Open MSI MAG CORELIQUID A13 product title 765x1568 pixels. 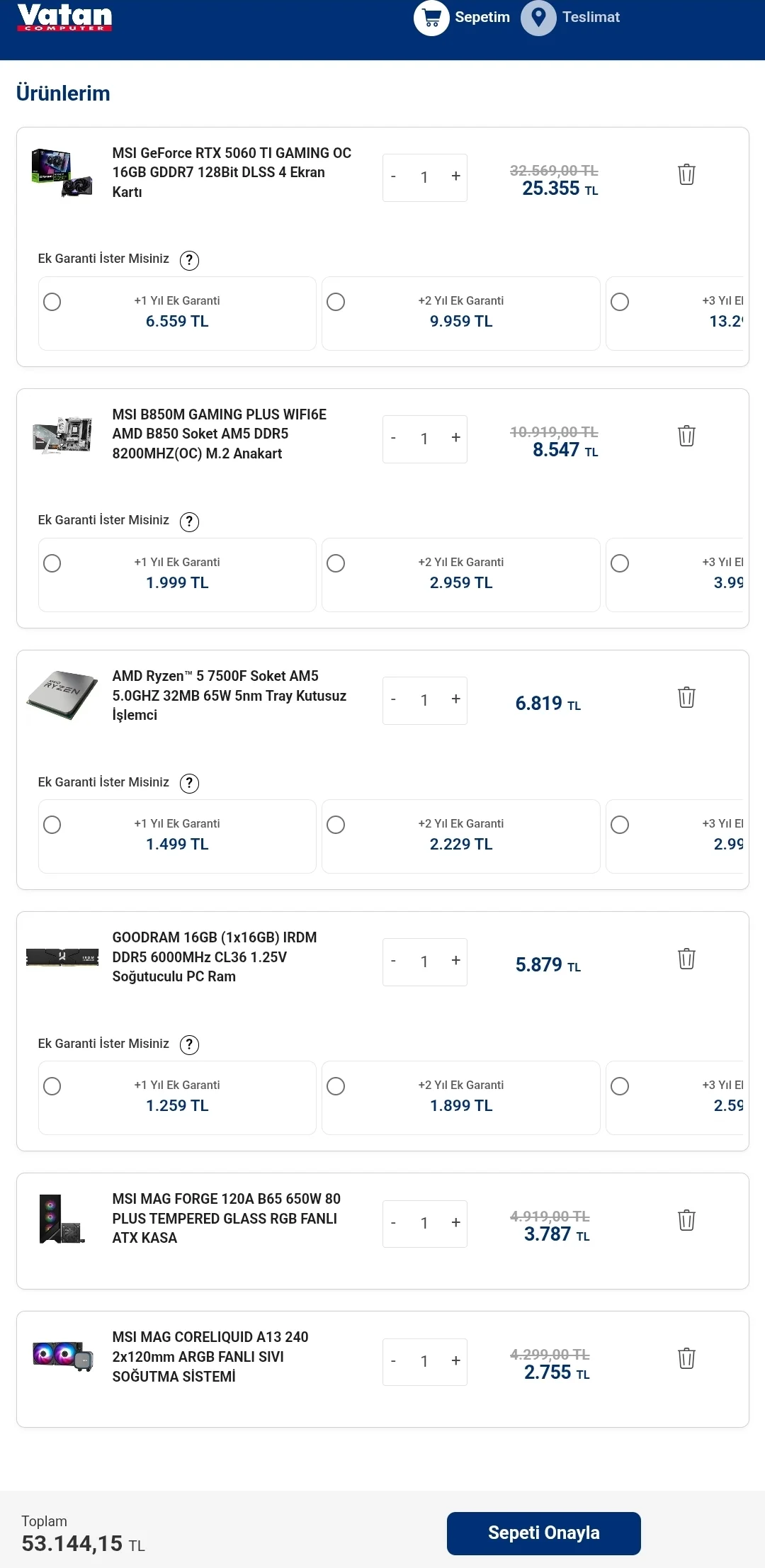(210, 1356)
